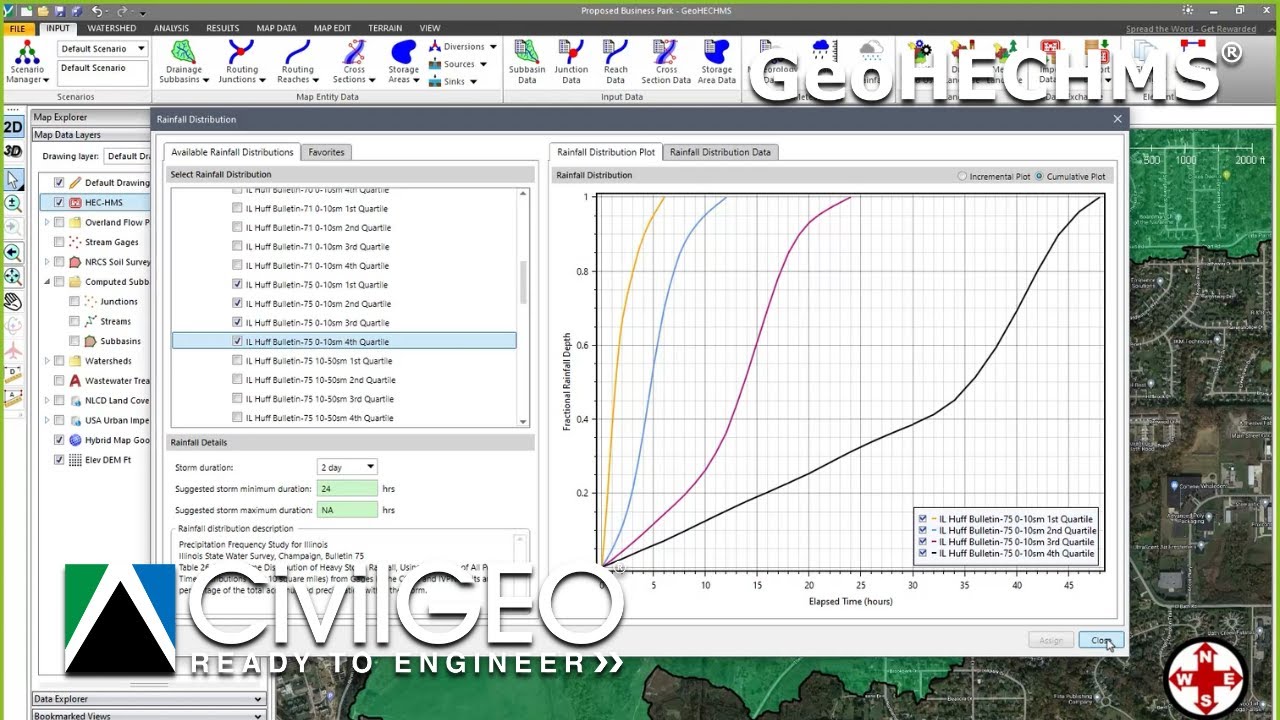Screen dimensions: 1280x720
Task: Open Subbasin Data
Action: pos(526,63)
